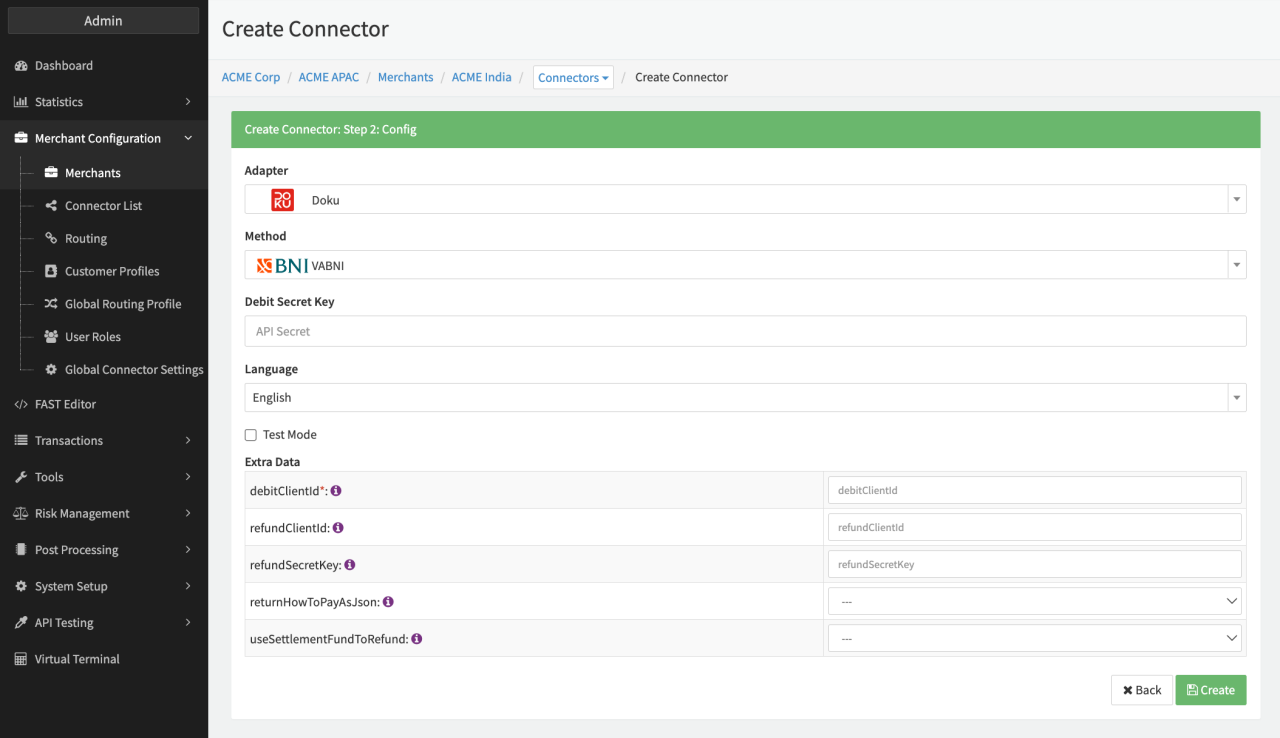Click the Risk Management scales icon

click(x=21, y=514)
